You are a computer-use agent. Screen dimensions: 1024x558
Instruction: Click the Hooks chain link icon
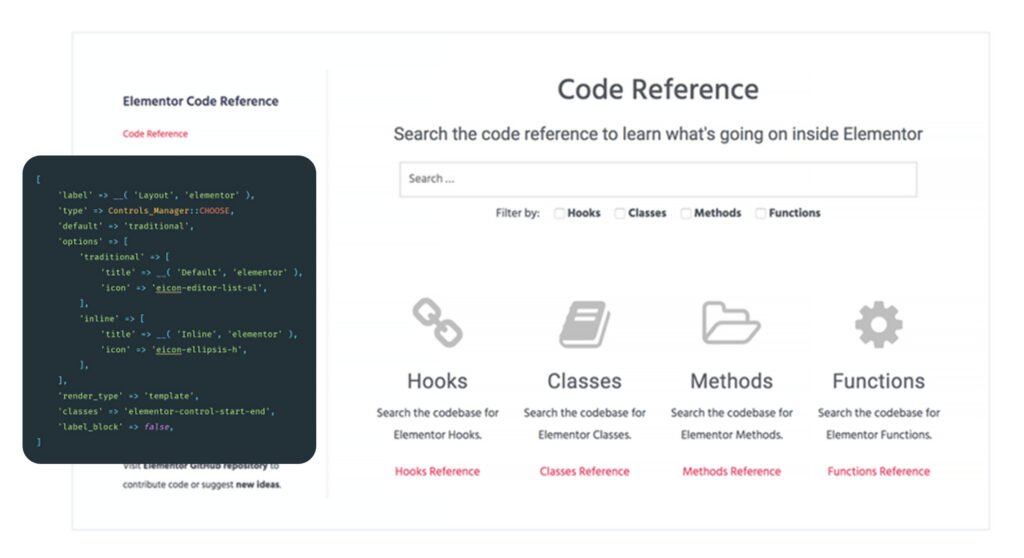(437, 324)
